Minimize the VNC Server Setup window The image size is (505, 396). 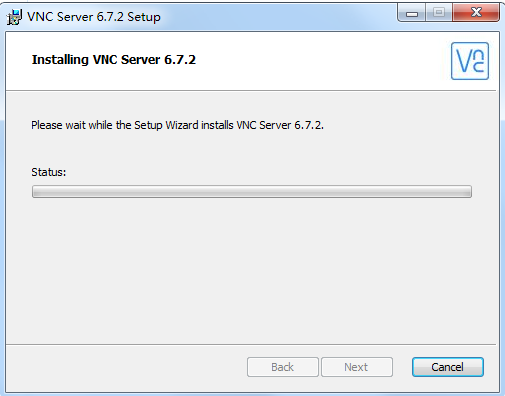[x=412, y=13]
